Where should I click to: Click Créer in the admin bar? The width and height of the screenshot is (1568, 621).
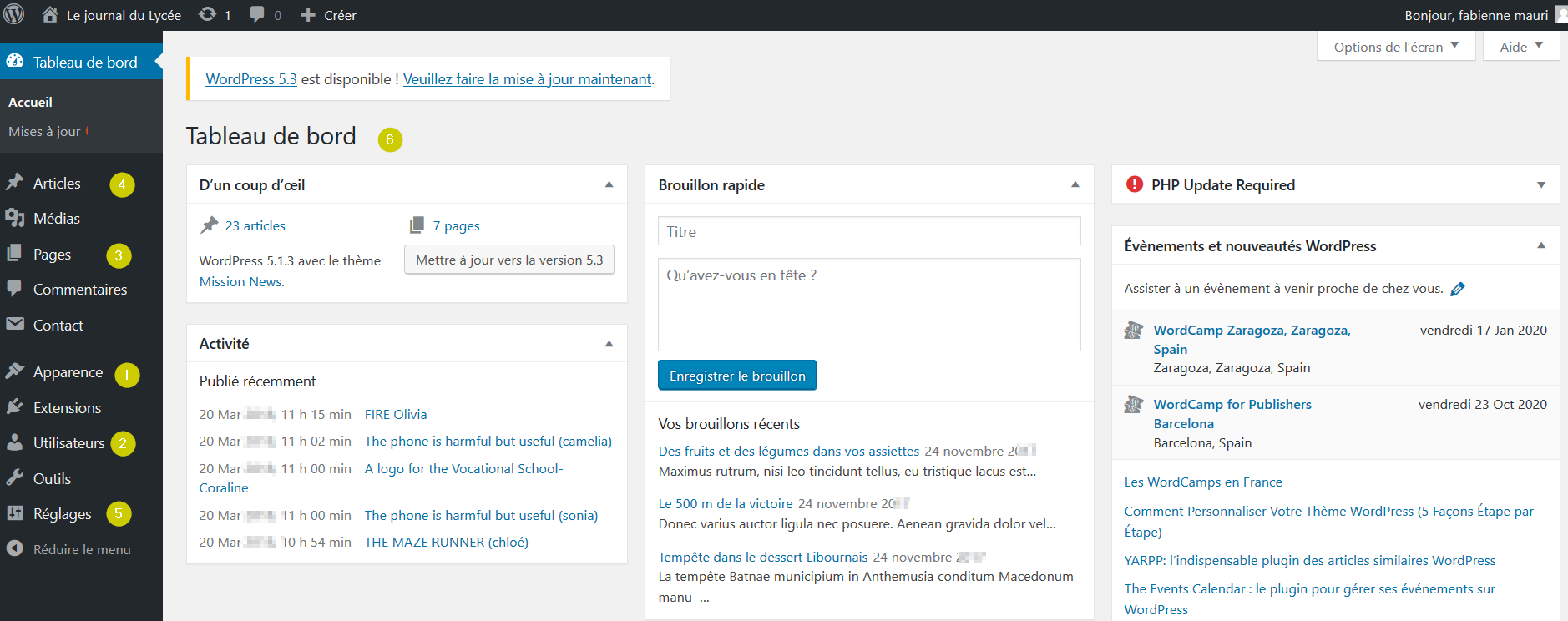click(340, 15)
